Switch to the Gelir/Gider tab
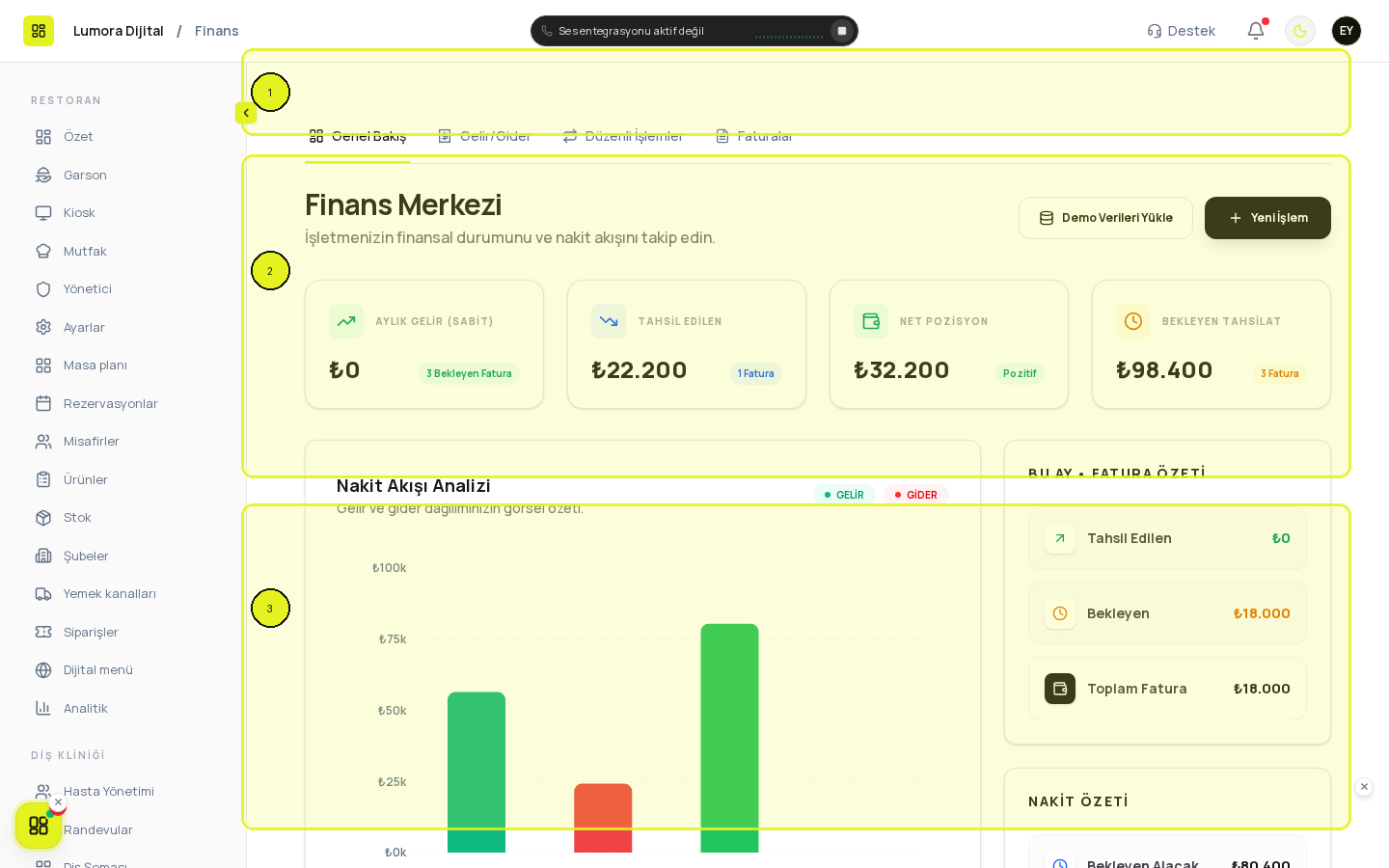The image size is (1389, 868). click(484, 136)
